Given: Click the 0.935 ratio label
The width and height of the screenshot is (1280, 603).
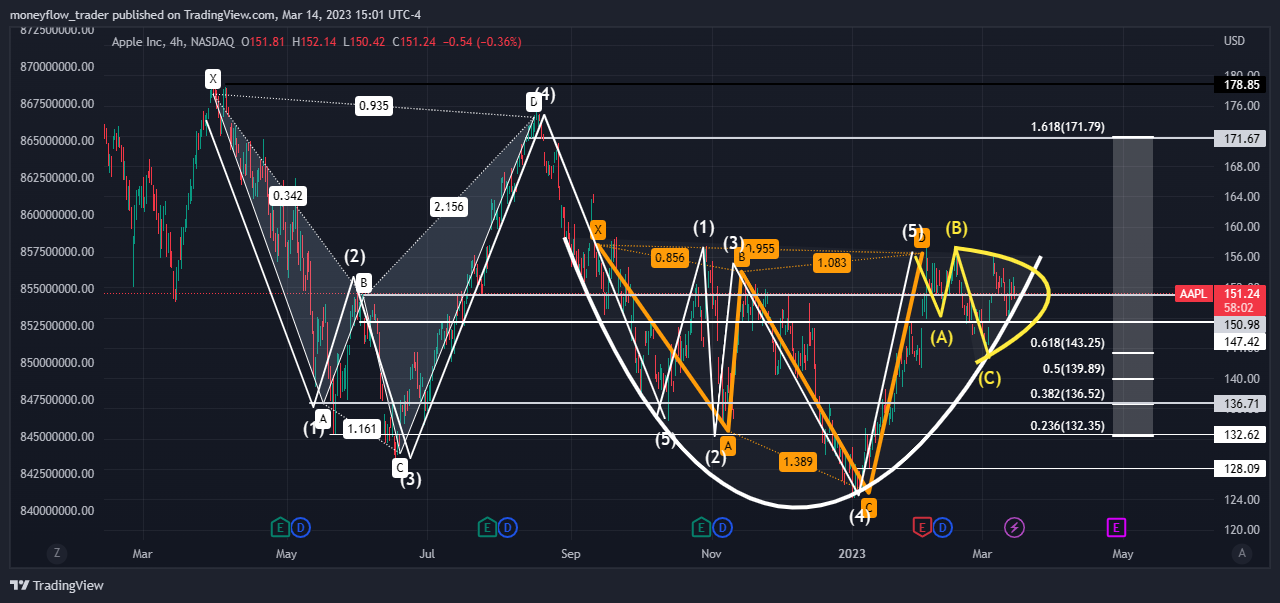Looking at the screenshot, I should click(x=373, y=105).
